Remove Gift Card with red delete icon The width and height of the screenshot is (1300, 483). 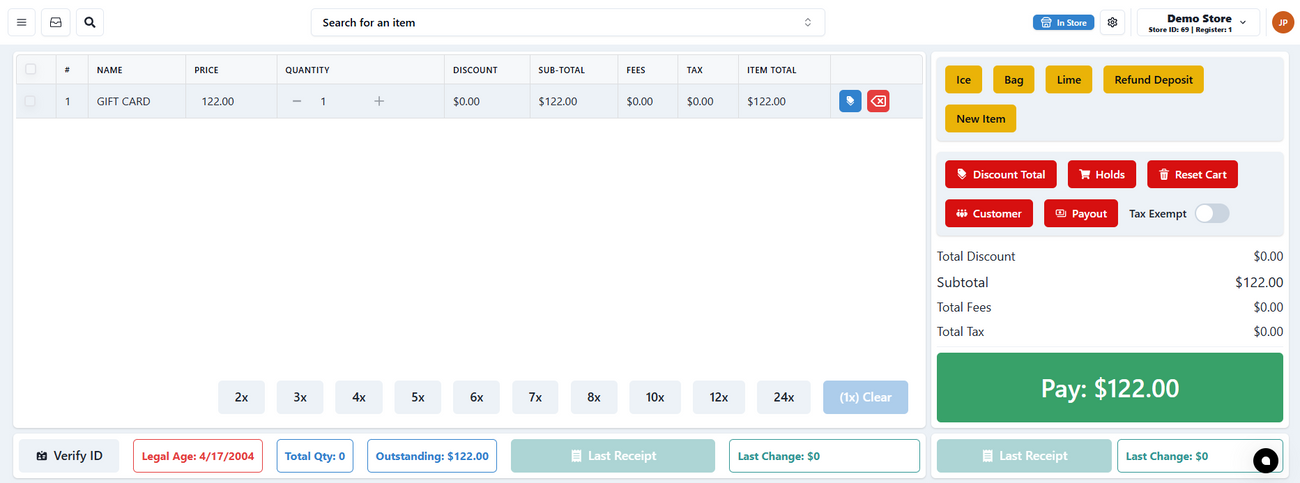[x=878, y=101]
